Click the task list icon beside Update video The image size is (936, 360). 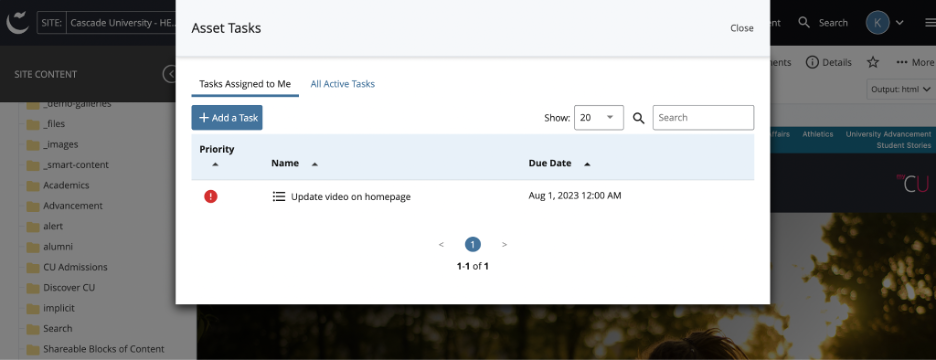pos(278,196)
